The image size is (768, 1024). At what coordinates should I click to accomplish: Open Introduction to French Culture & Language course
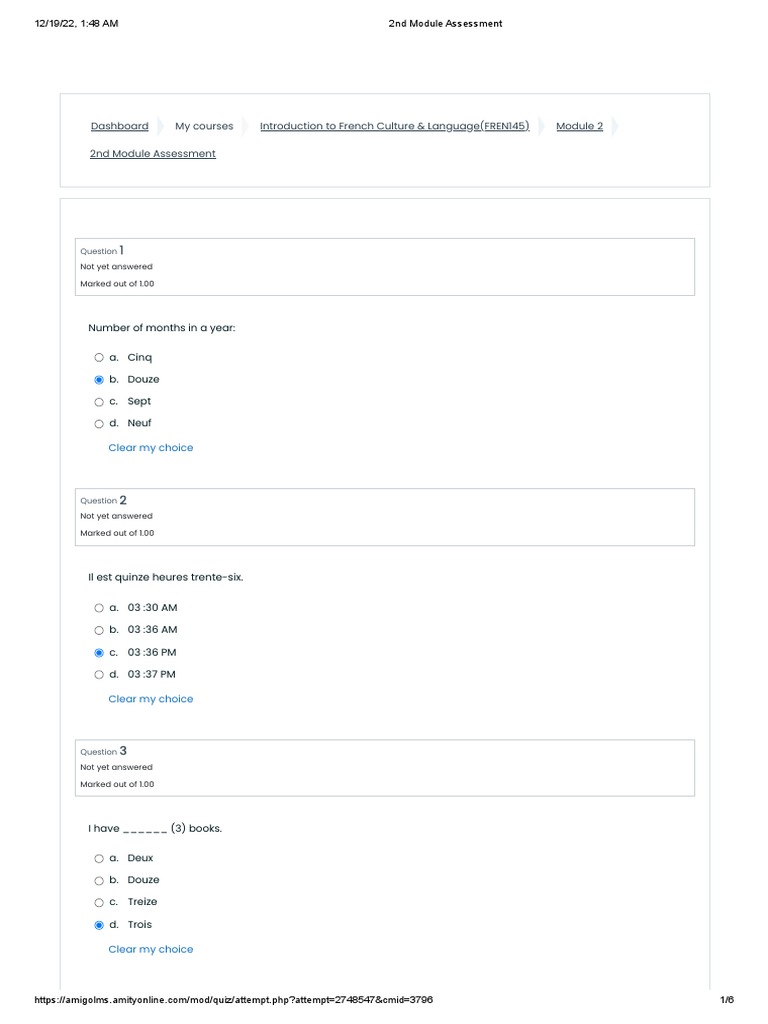[394, 126]
